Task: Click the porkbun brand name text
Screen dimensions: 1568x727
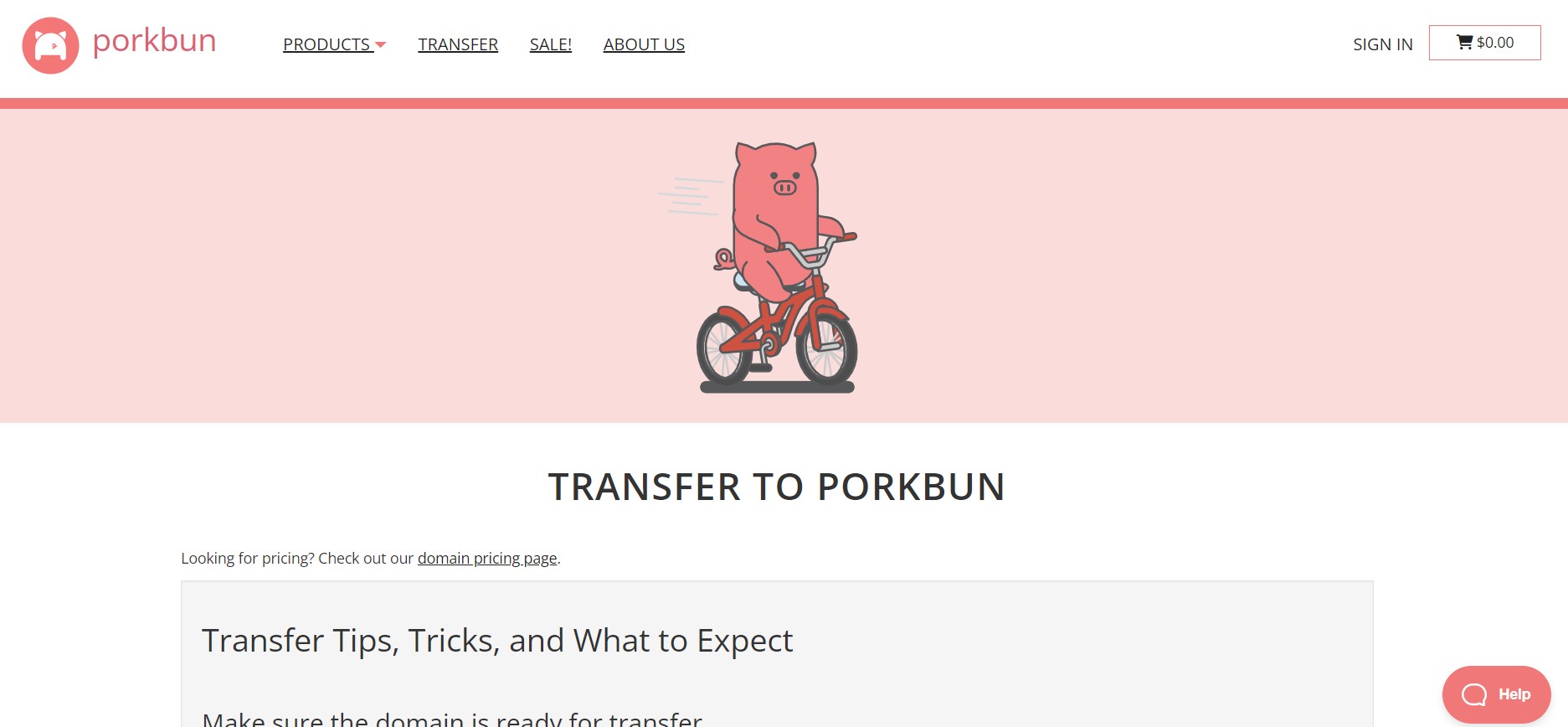Action: click(x=154, y=40)
